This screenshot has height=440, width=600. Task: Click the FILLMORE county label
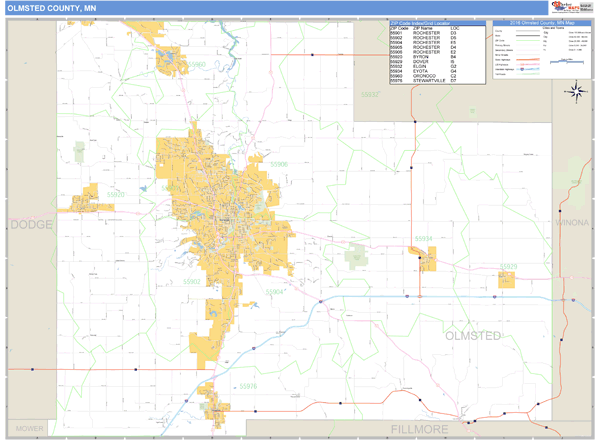click(411, 429)
